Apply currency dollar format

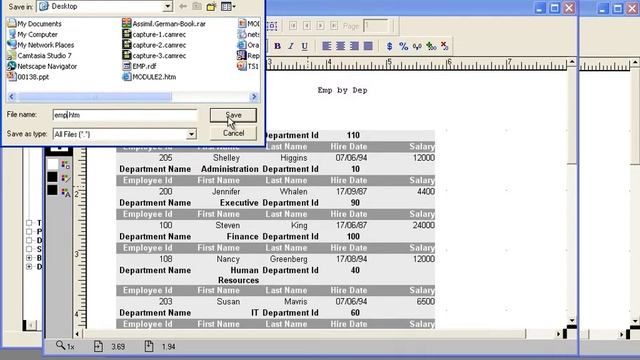pyautogui.click(x=389, y=46)
